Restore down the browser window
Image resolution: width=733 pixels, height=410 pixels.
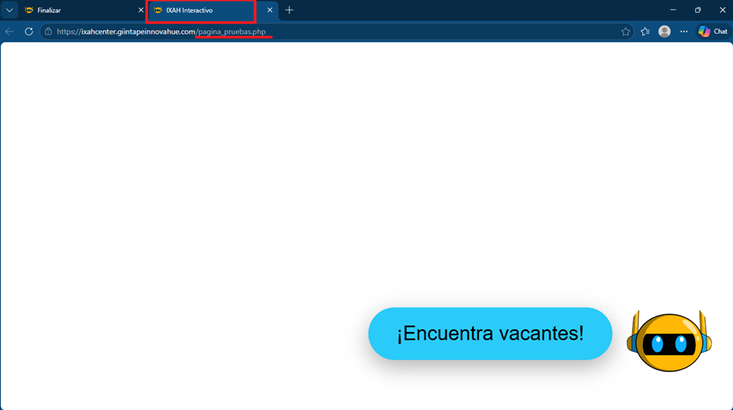698,10
